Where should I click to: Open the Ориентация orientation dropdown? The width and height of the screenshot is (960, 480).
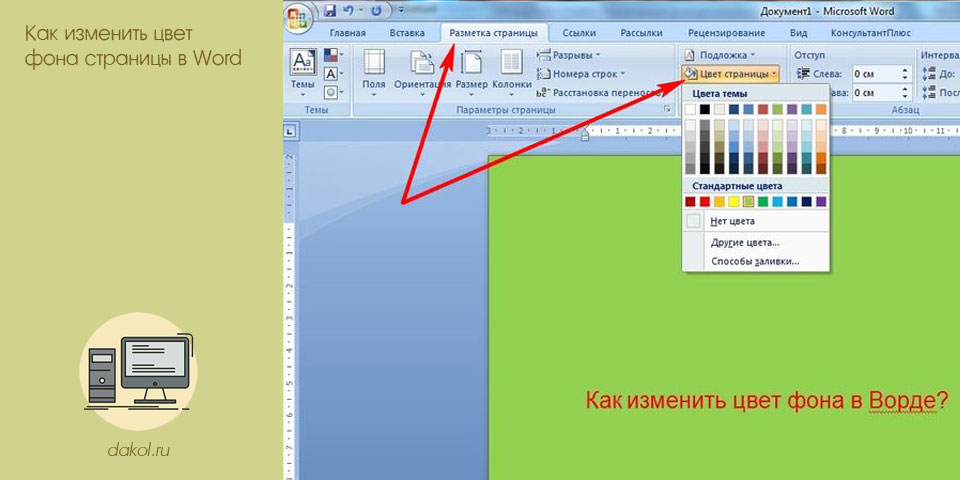tap(422, 72)
